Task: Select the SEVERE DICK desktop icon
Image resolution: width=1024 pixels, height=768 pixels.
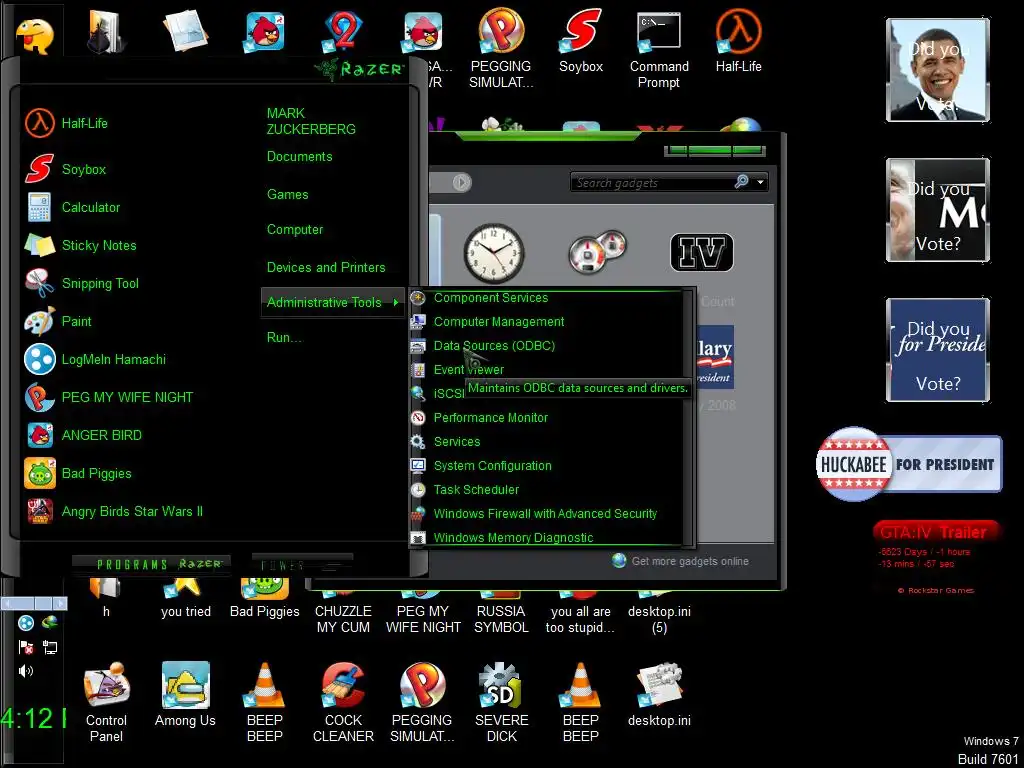Action: [x=502, y=703]
